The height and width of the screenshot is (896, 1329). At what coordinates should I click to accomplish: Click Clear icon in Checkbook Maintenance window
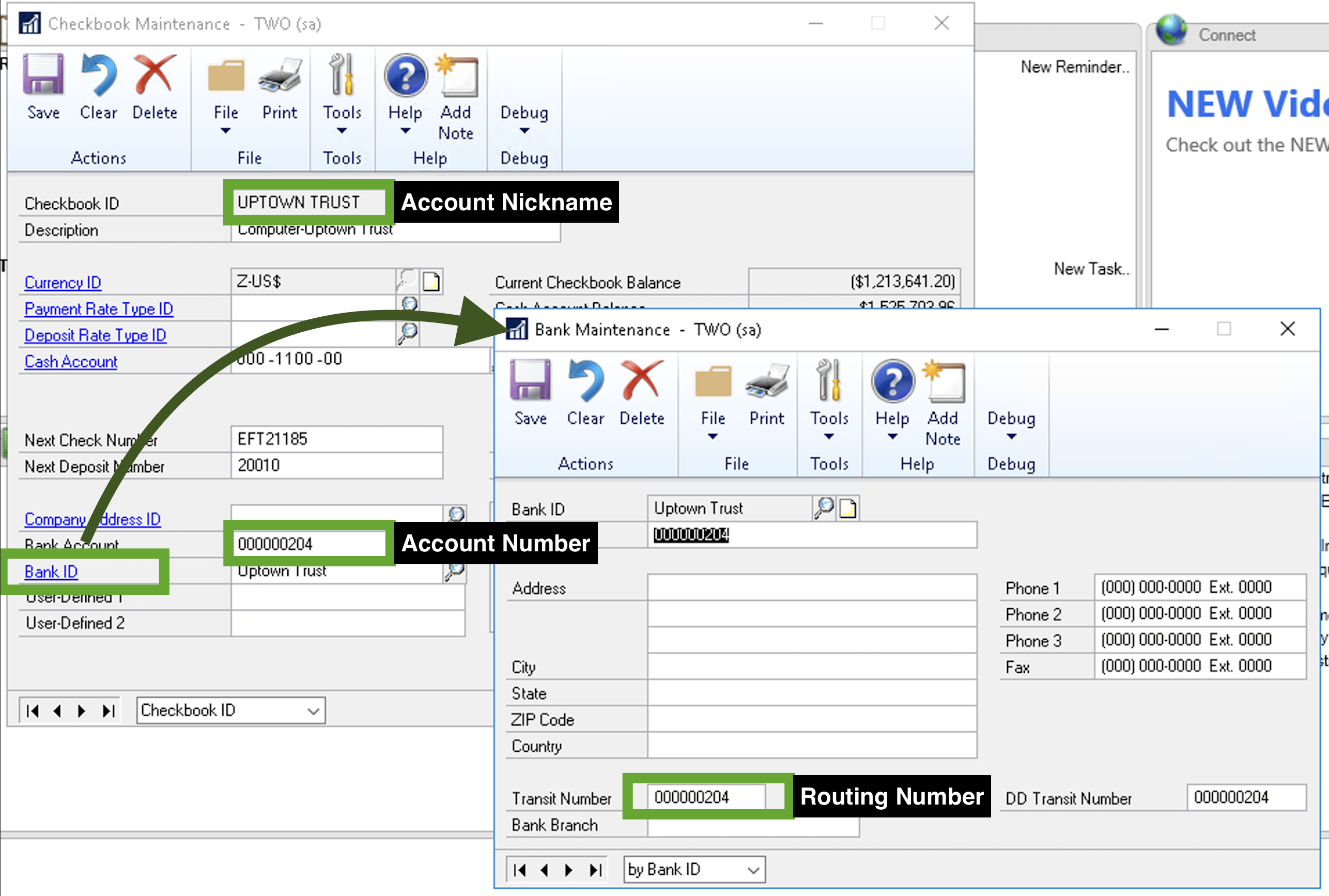(99, 75)
